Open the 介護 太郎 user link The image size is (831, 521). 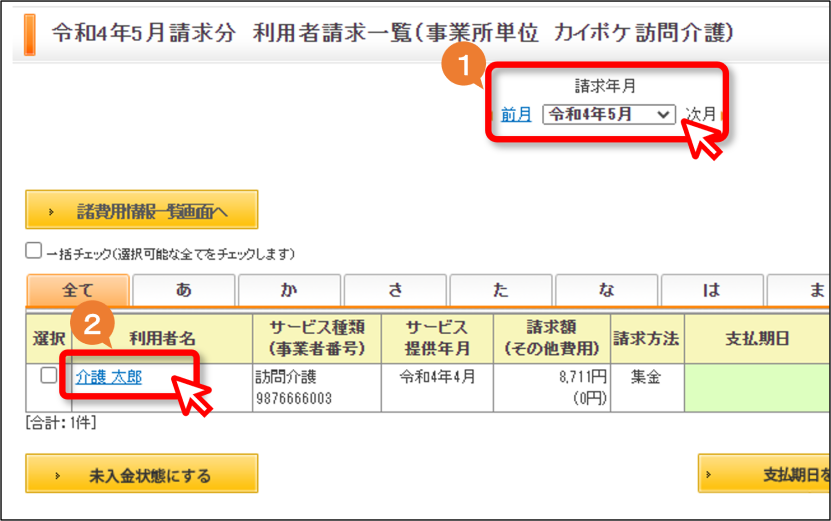[x=109, y=377]
